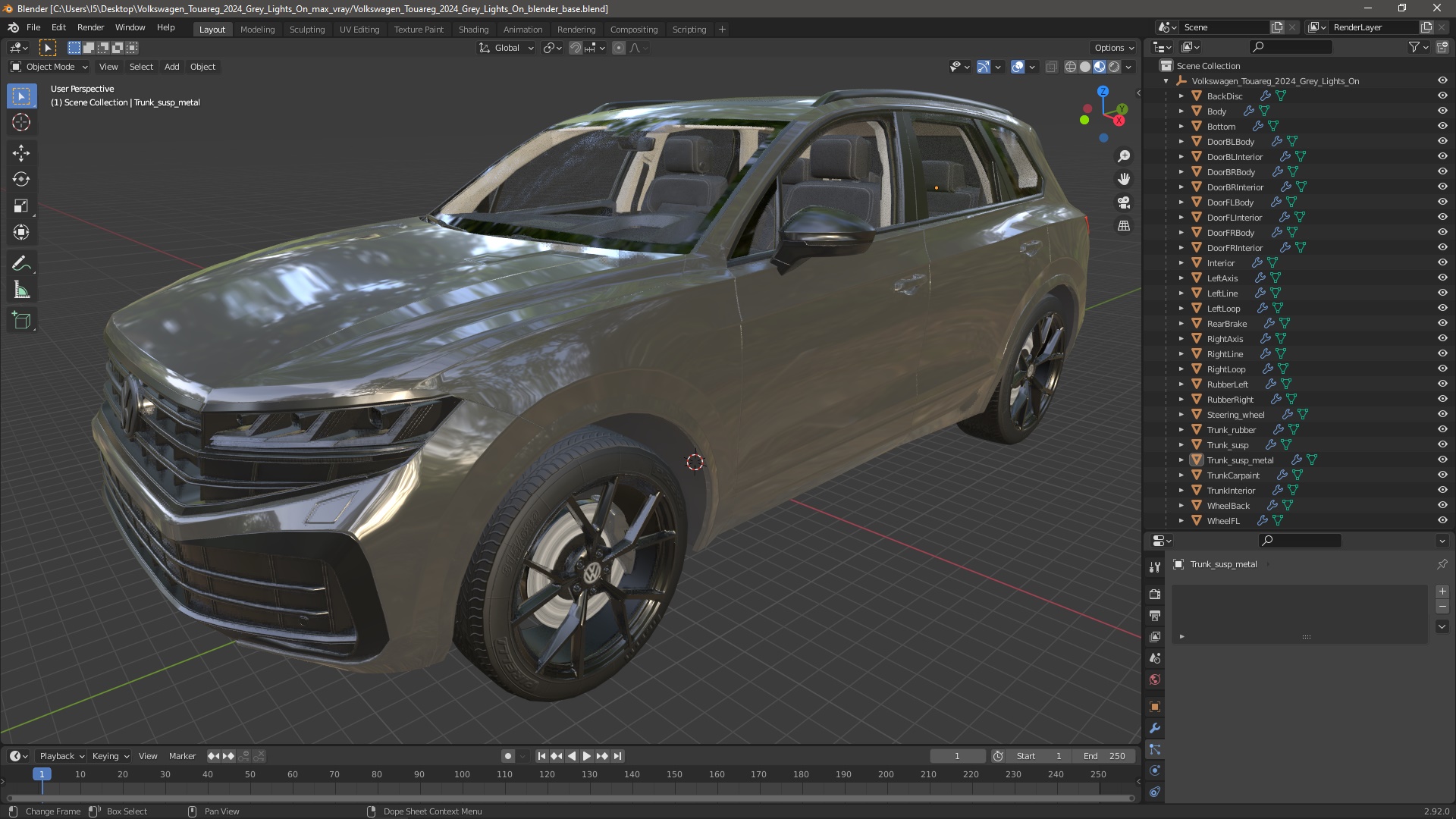
Task: Switch to UV Editing workspace tab
Action: pyautogui.click(x=359, y=30)
